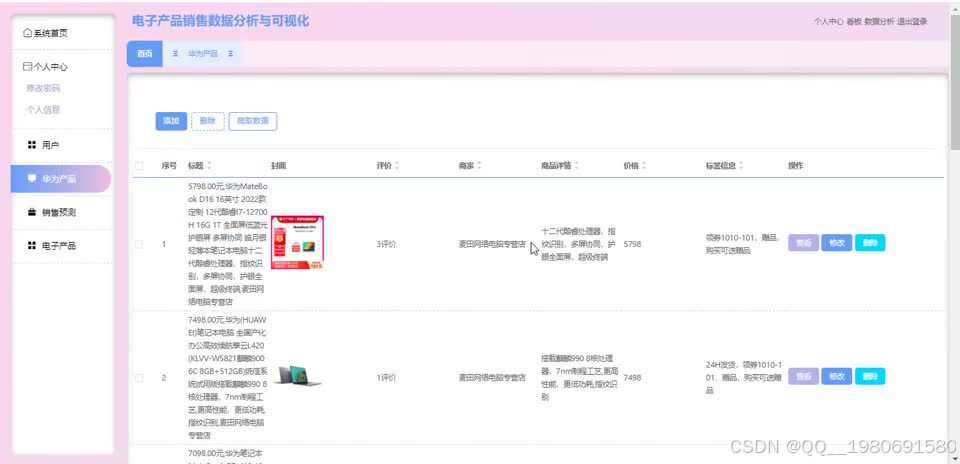Toggle the select-all checkbox in table header
The height and width of the screenshot is (464, 960).
click(139, 165)
